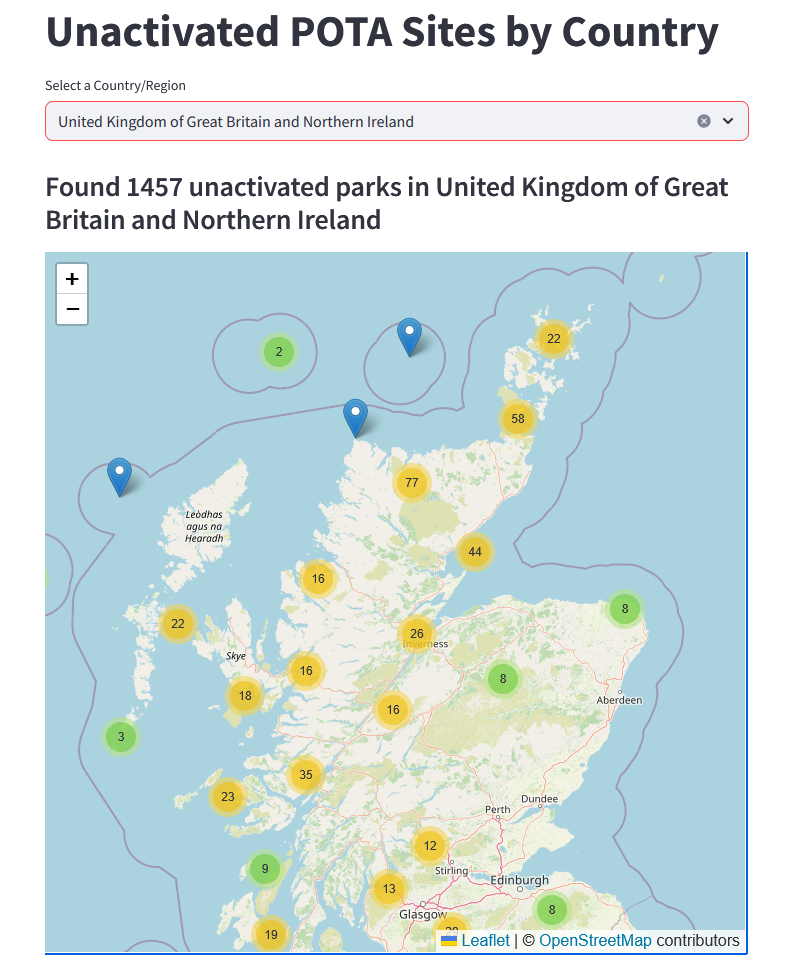Select the blue pin west of Lewis
The width and height of the screenshot is (787, 973).
point(120,476)
